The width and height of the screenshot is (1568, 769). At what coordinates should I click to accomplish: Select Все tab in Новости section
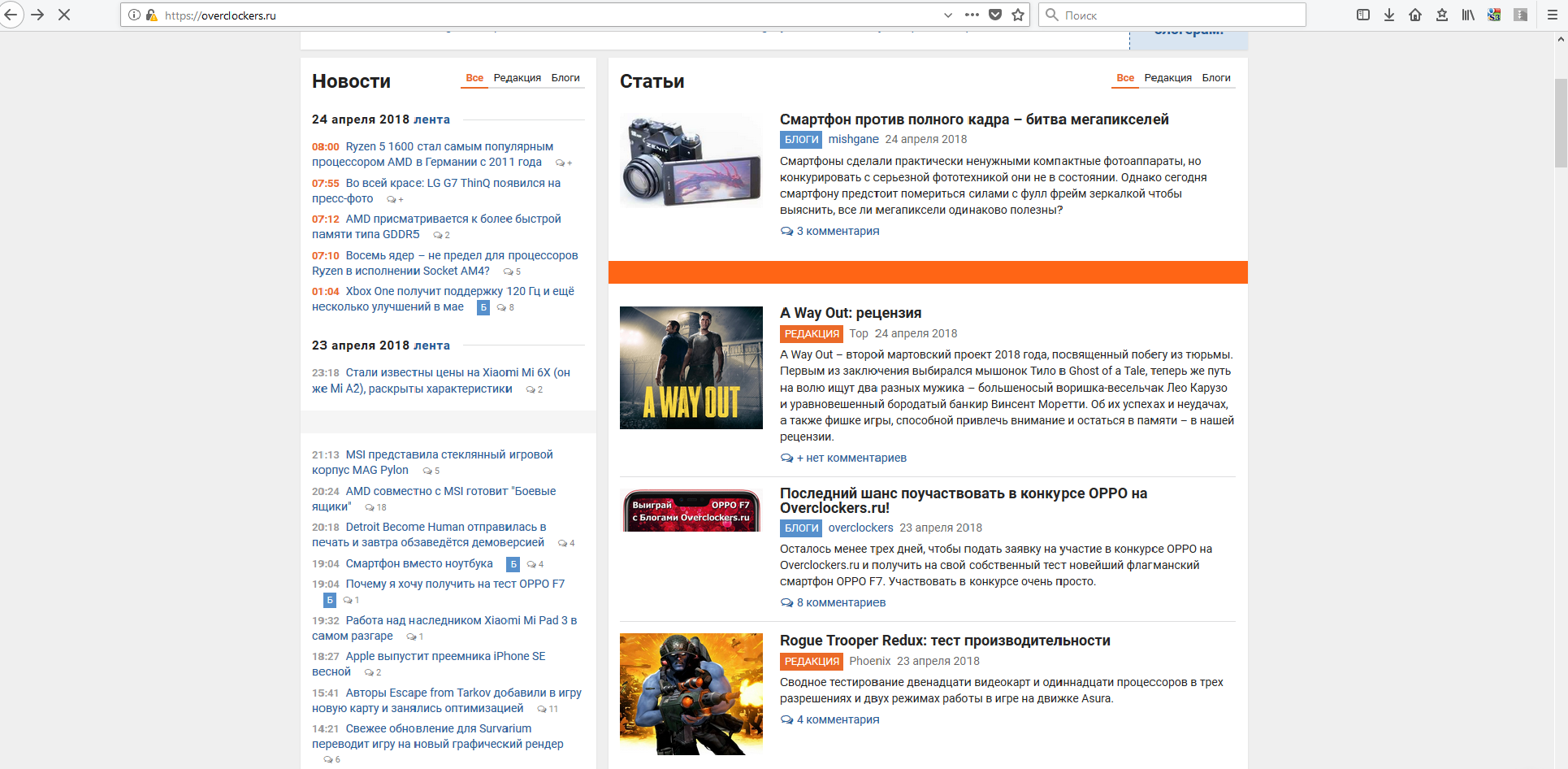click(x=474, y=78)
